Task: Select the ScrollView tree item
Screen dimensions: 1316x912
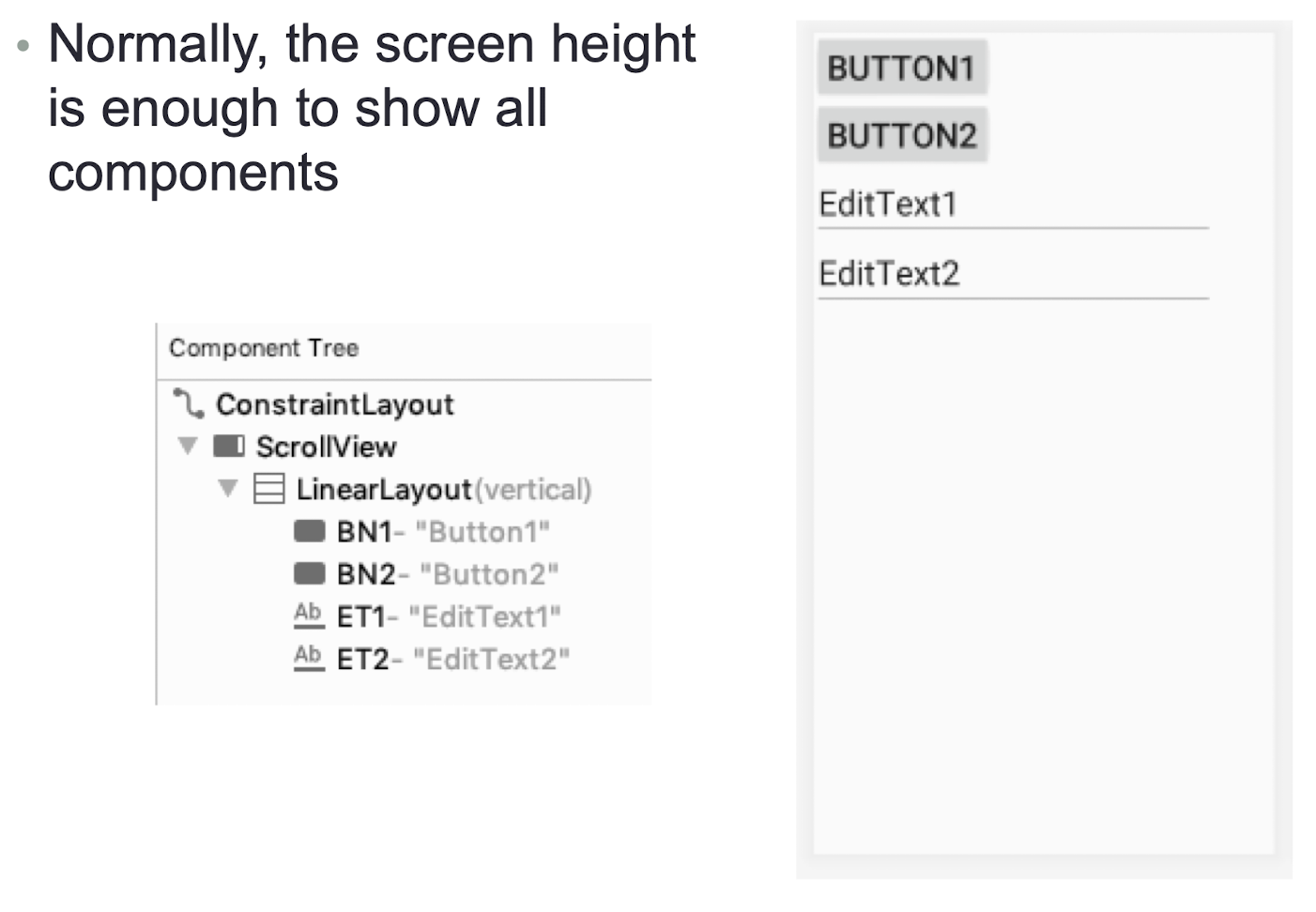Action: 327,447
